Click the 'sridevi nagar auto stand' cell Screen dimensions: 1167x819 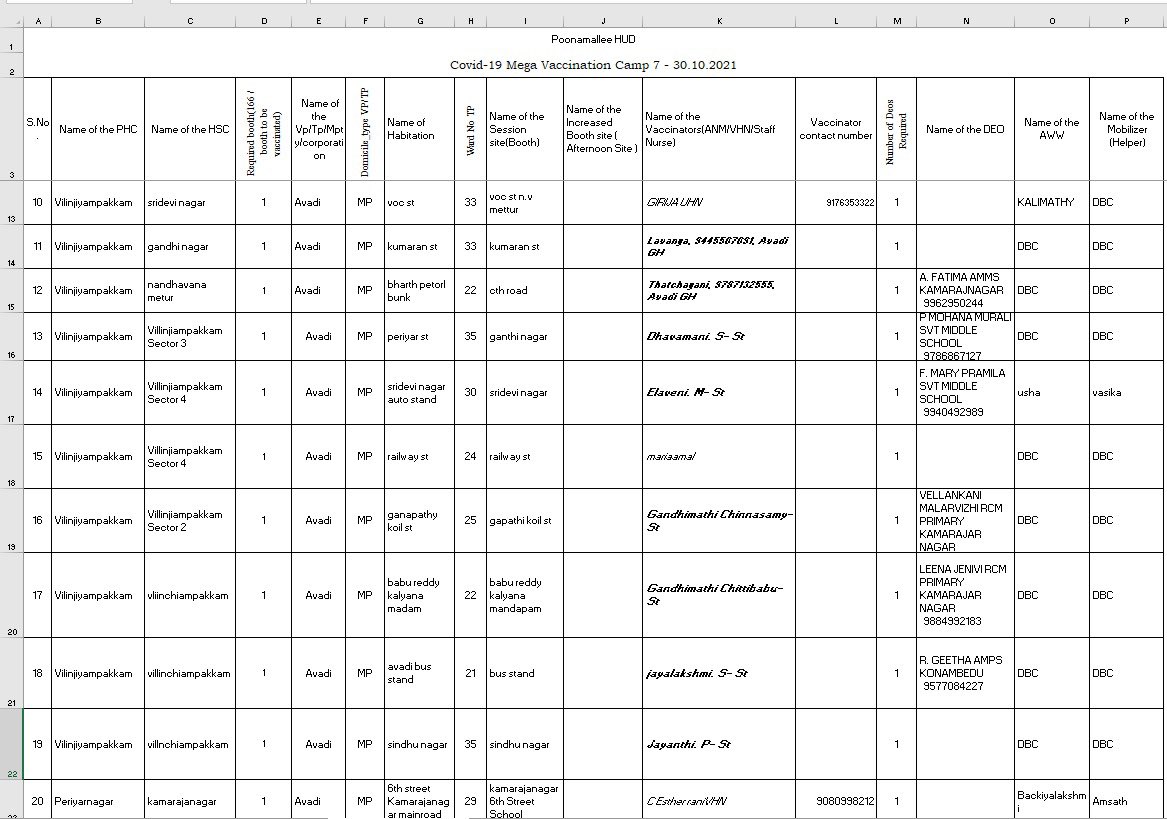tap(420, 392)
